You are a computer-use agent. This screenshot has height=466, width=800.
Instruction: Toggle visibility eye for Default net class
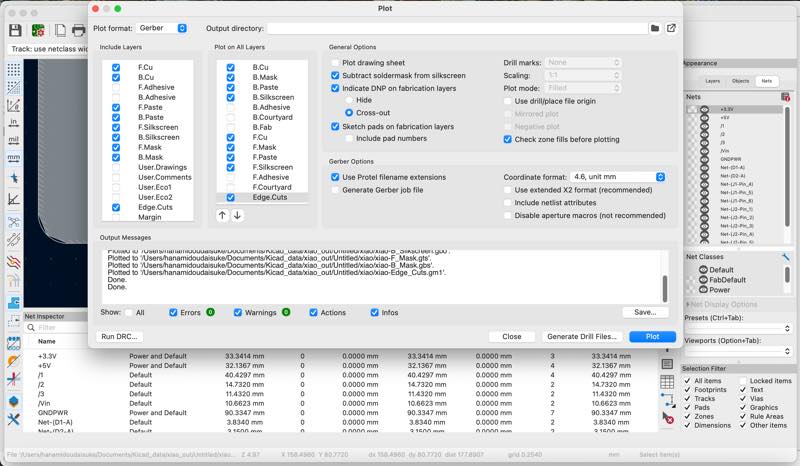point(703,269)
